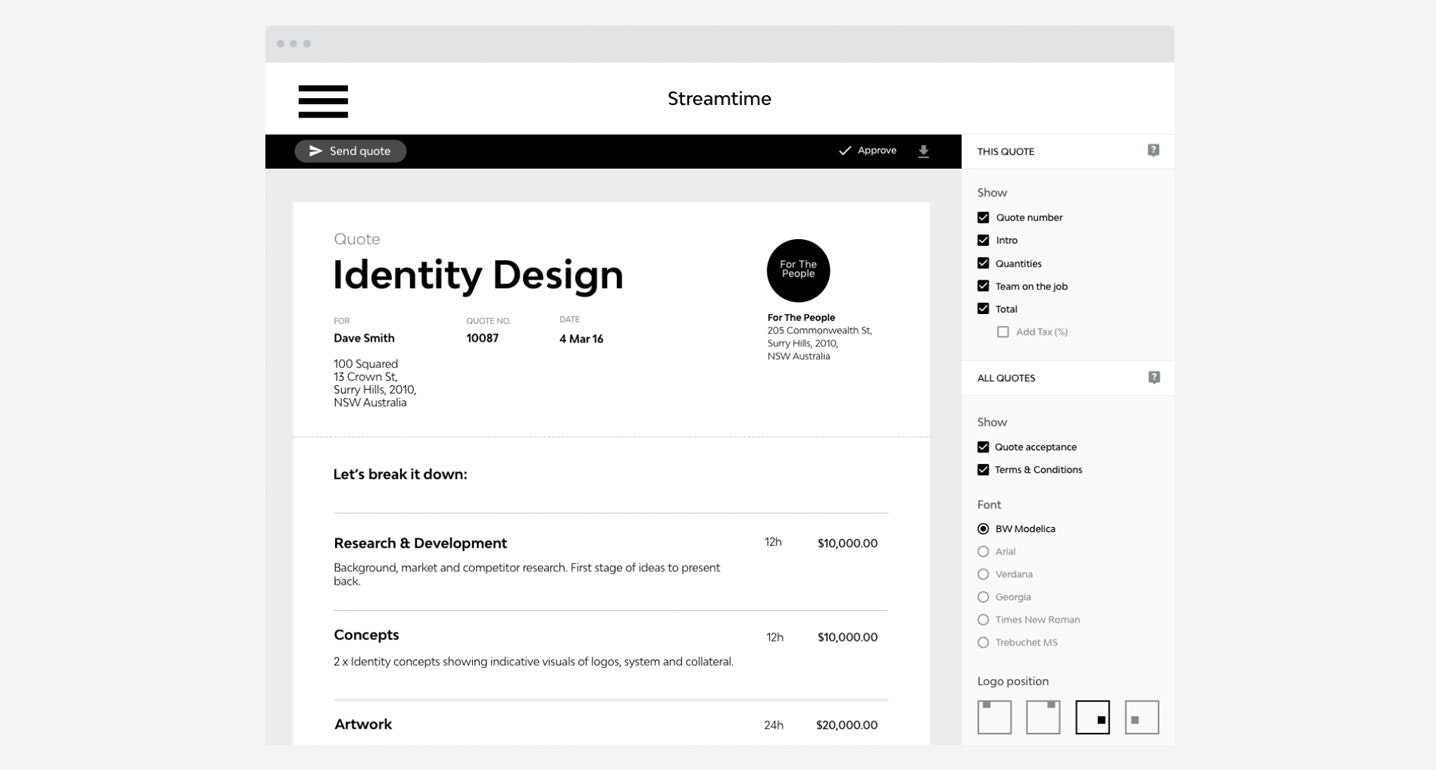Open help for THIS QUOTE section

pos(1153,151)
